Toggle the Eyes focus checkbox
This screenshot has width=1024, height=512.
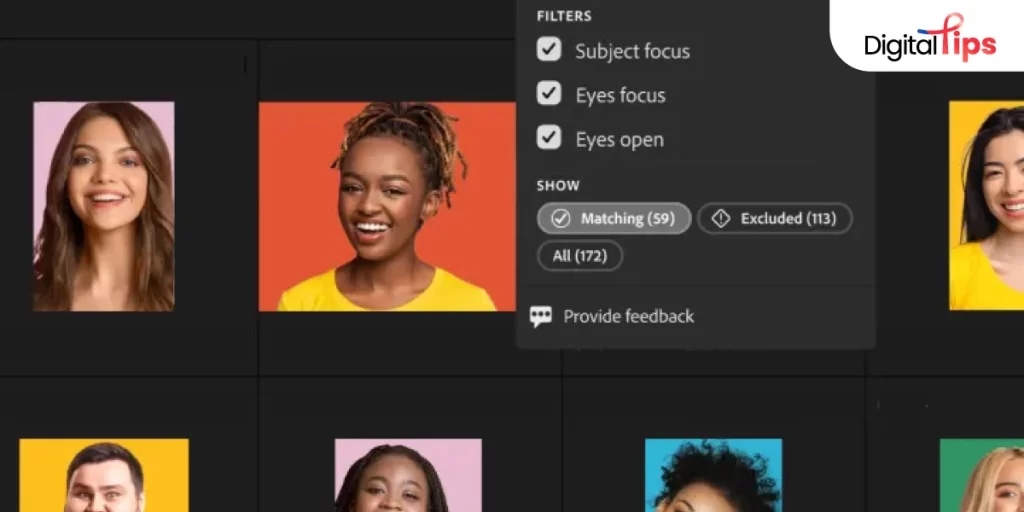coord(549,93)
